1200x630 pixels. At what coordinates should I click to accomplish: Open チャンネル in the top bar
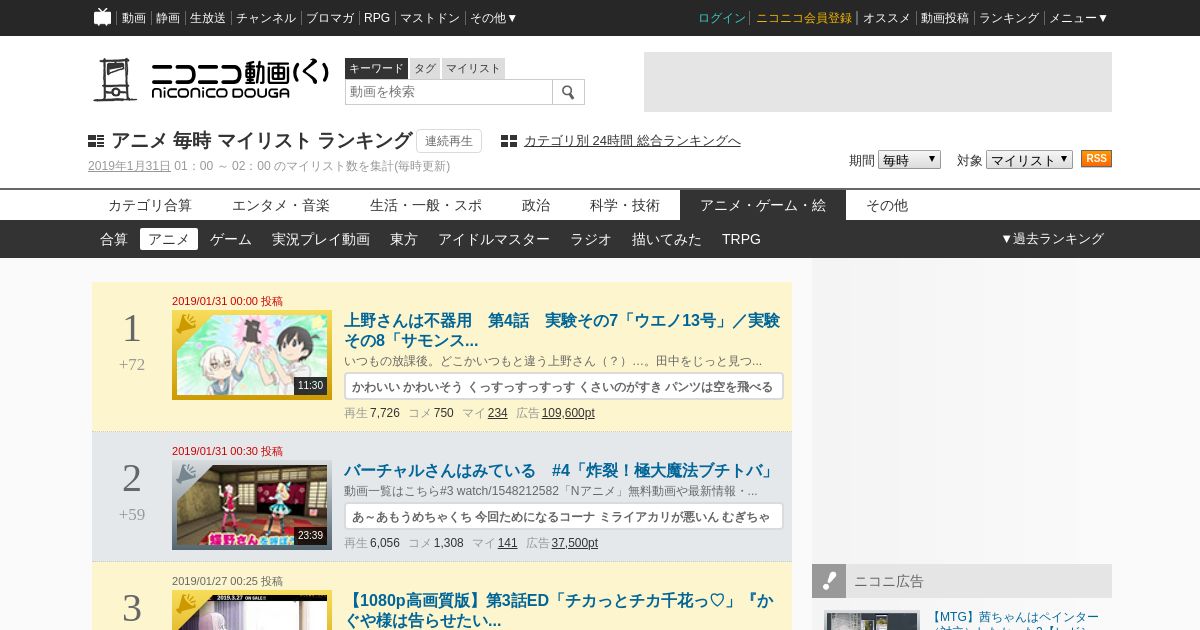point(266,18)
